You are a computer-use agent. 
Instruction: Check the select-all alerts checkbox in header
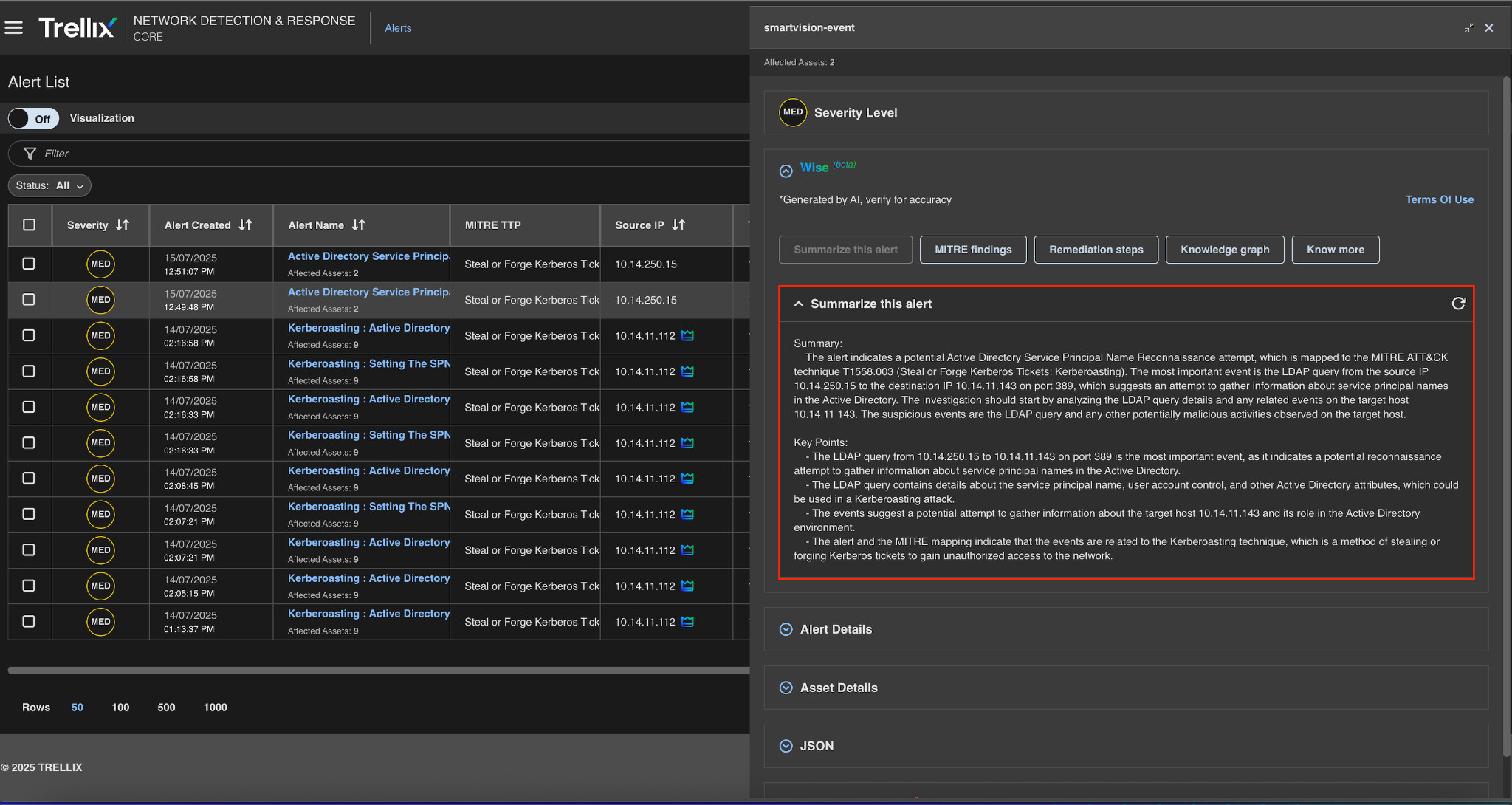click(30, 225)
